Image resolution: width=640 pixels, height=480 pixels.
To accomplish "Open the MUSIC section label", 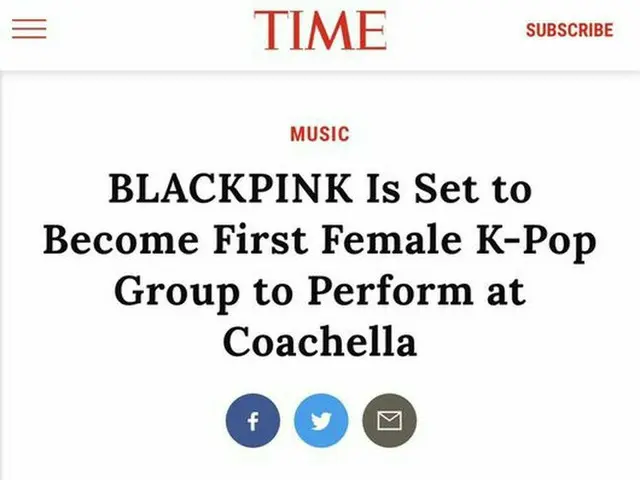I will click(x=319, y=133).
